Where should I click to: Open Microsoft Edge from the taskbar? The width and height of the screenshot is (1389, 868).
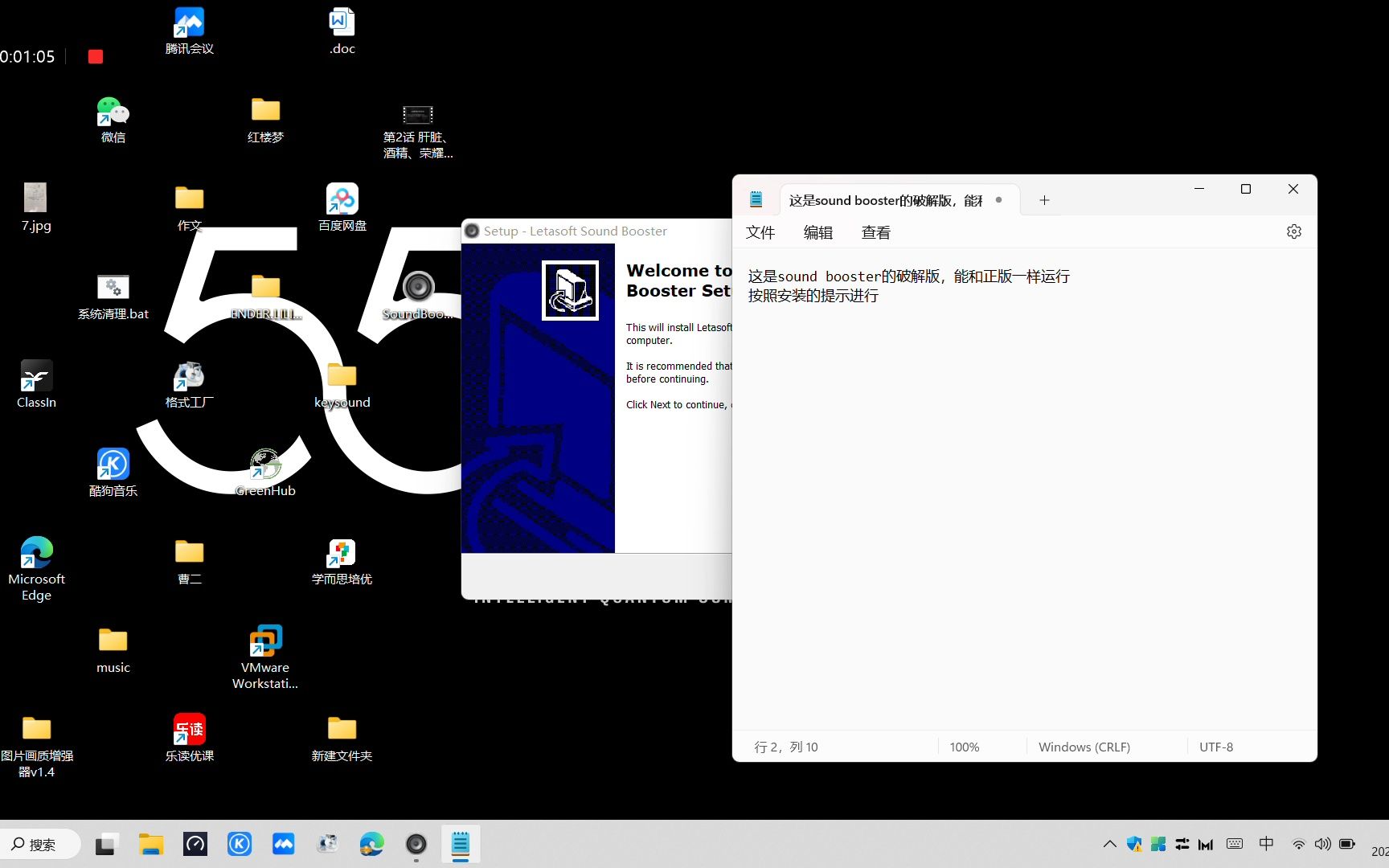(372, 844)
